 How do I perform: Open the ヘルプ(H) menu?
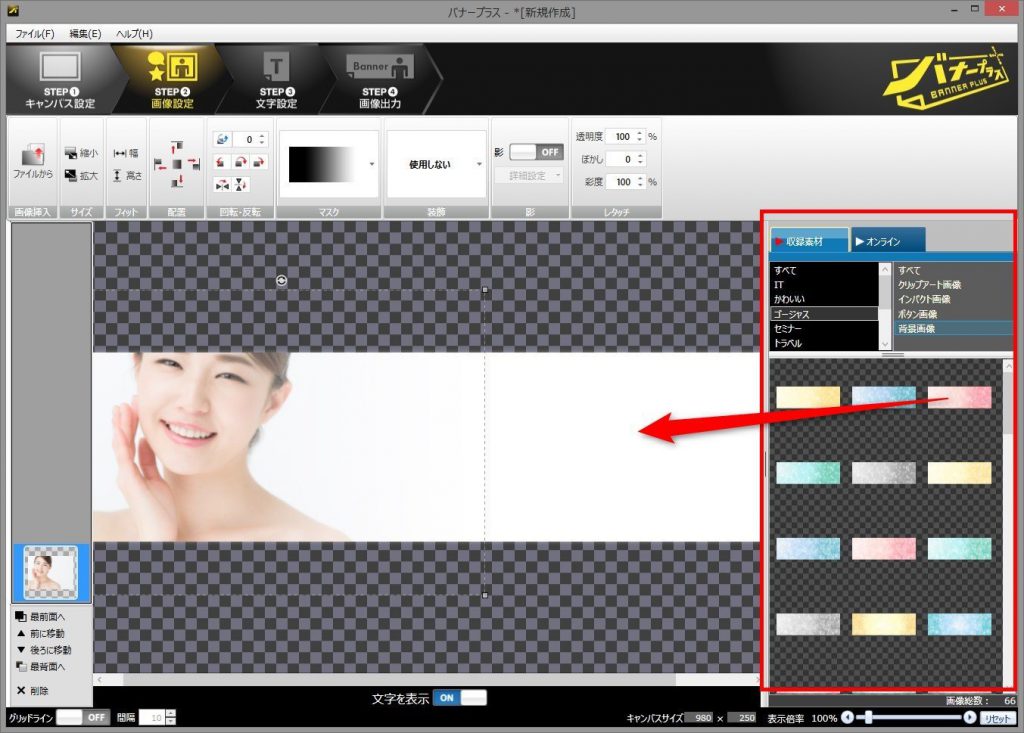coord(135,33)
